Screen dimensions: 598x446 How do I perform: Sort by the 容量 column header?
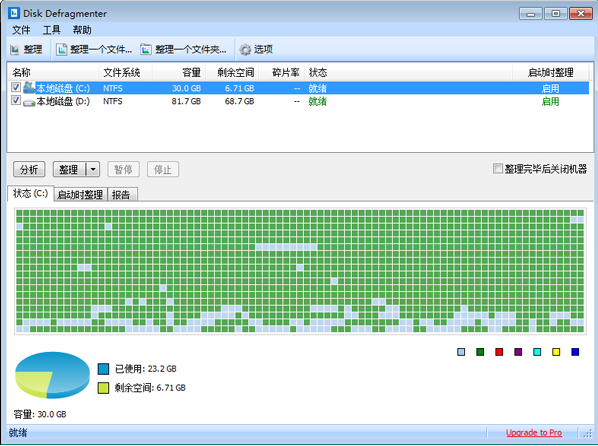[x=179, y=72]
